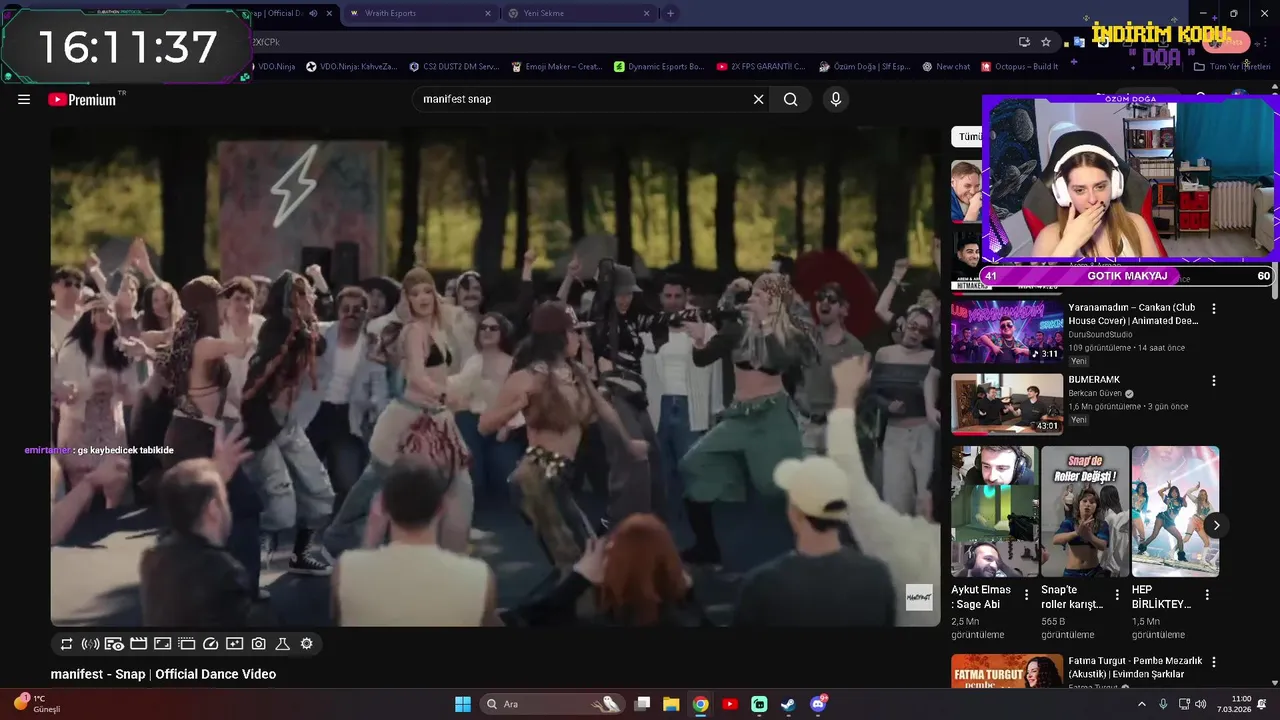Open the 2X FPS GARANTİ bookmark
The width and height of the screenshot is (1280, 720).
coord(761,67)
